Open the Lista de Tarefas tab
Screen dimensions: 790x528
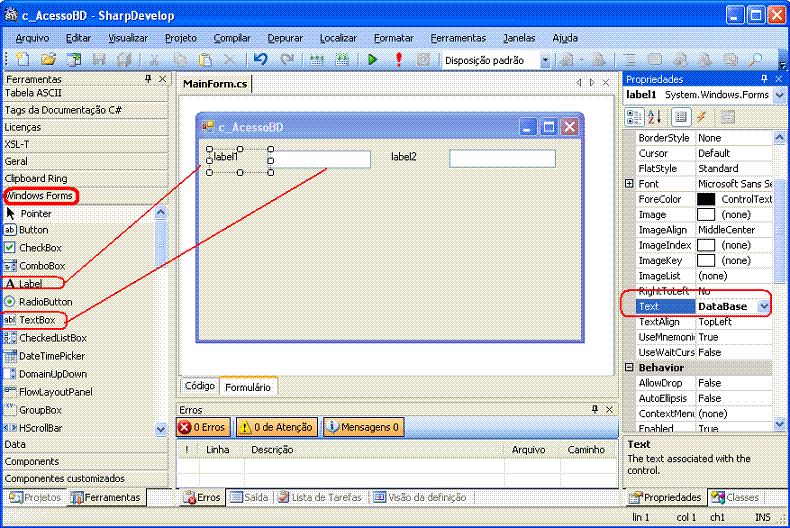coord(320,497)
